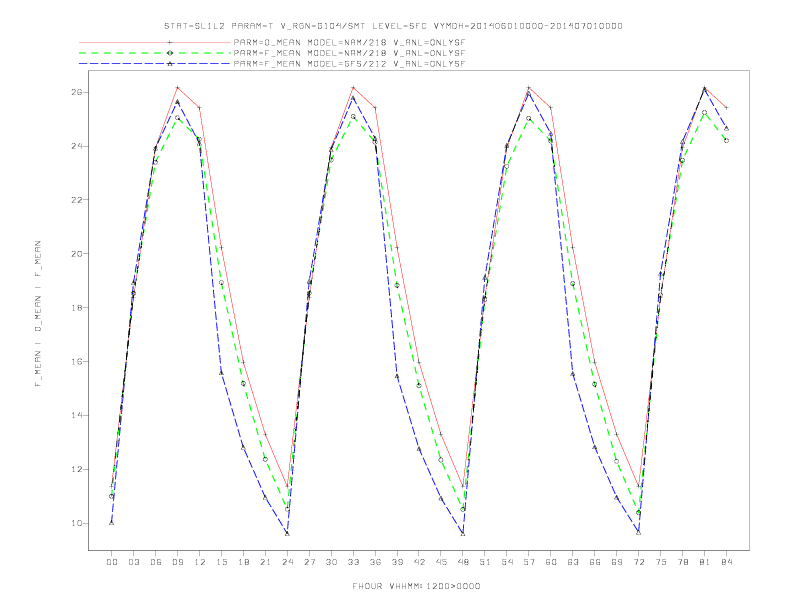
Task: Click x-axis tick label 63
Action: coord(573,562)
